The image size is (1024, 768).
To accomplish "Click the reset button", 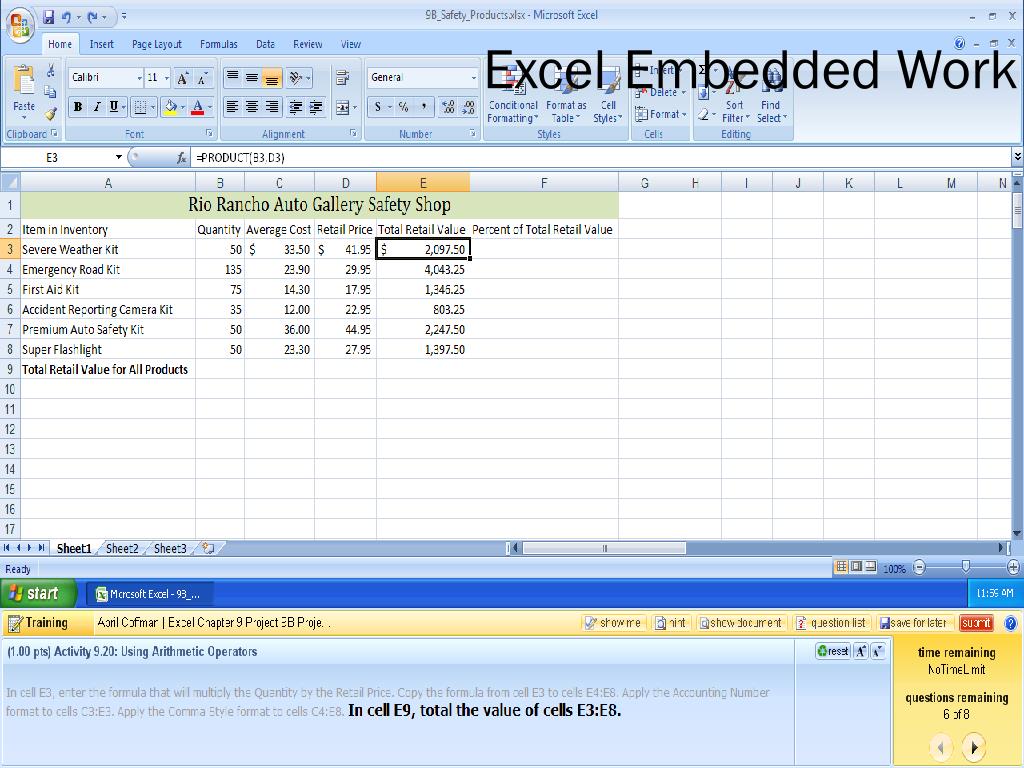I will (833, 651).
